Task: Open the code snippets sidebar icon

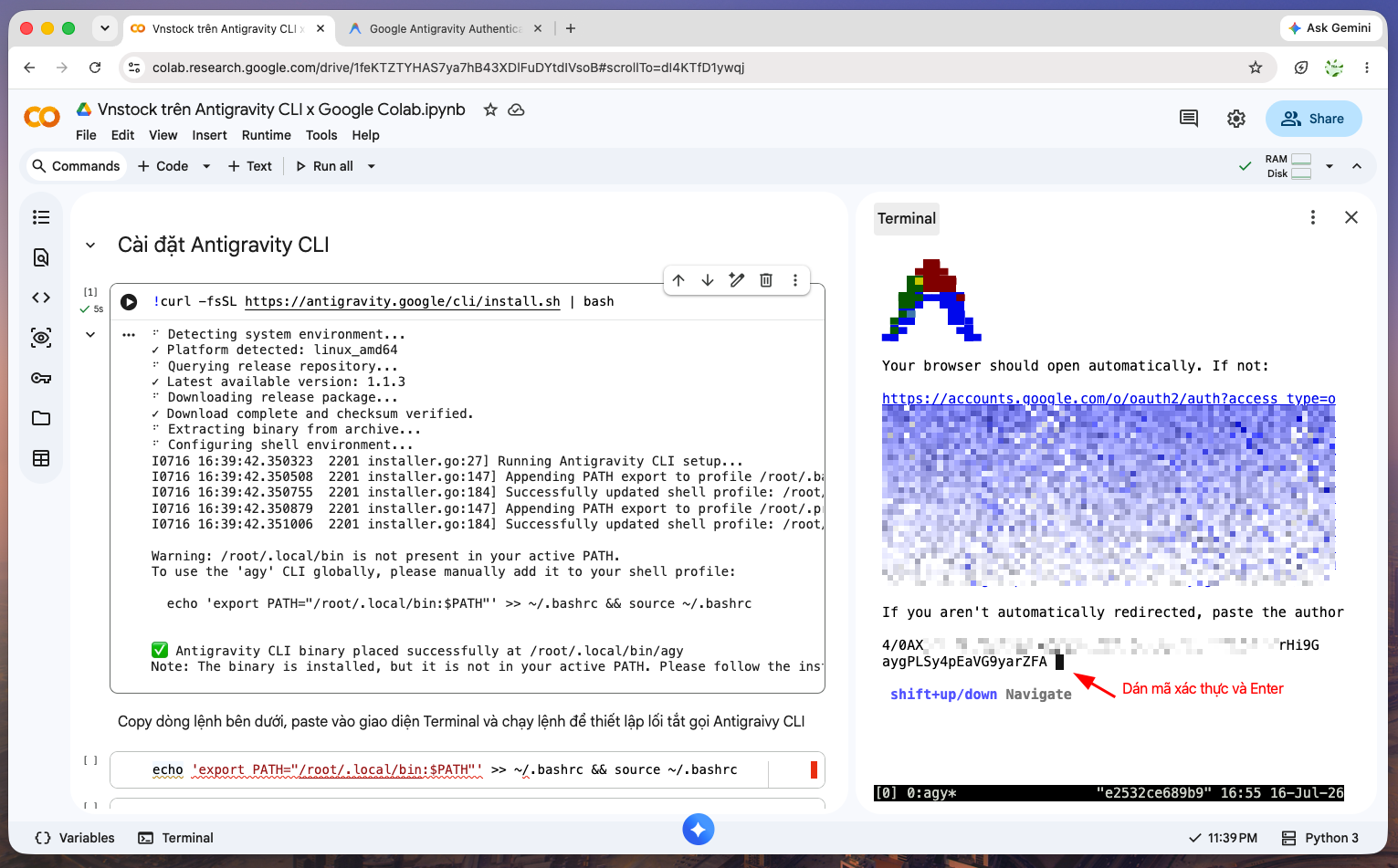Action: (x=41, y=298)
